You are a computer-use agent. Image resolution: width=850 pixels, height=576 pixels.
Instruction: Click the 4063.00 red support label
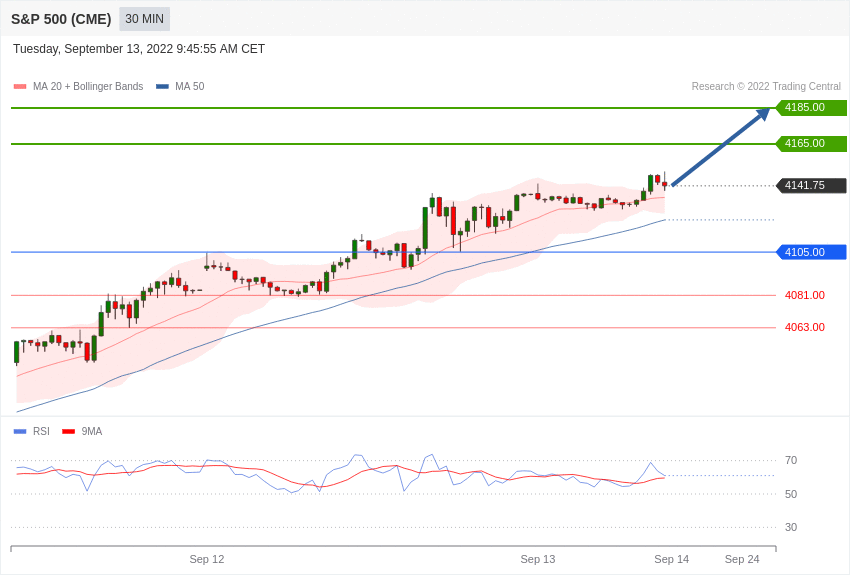click(805, 327)
